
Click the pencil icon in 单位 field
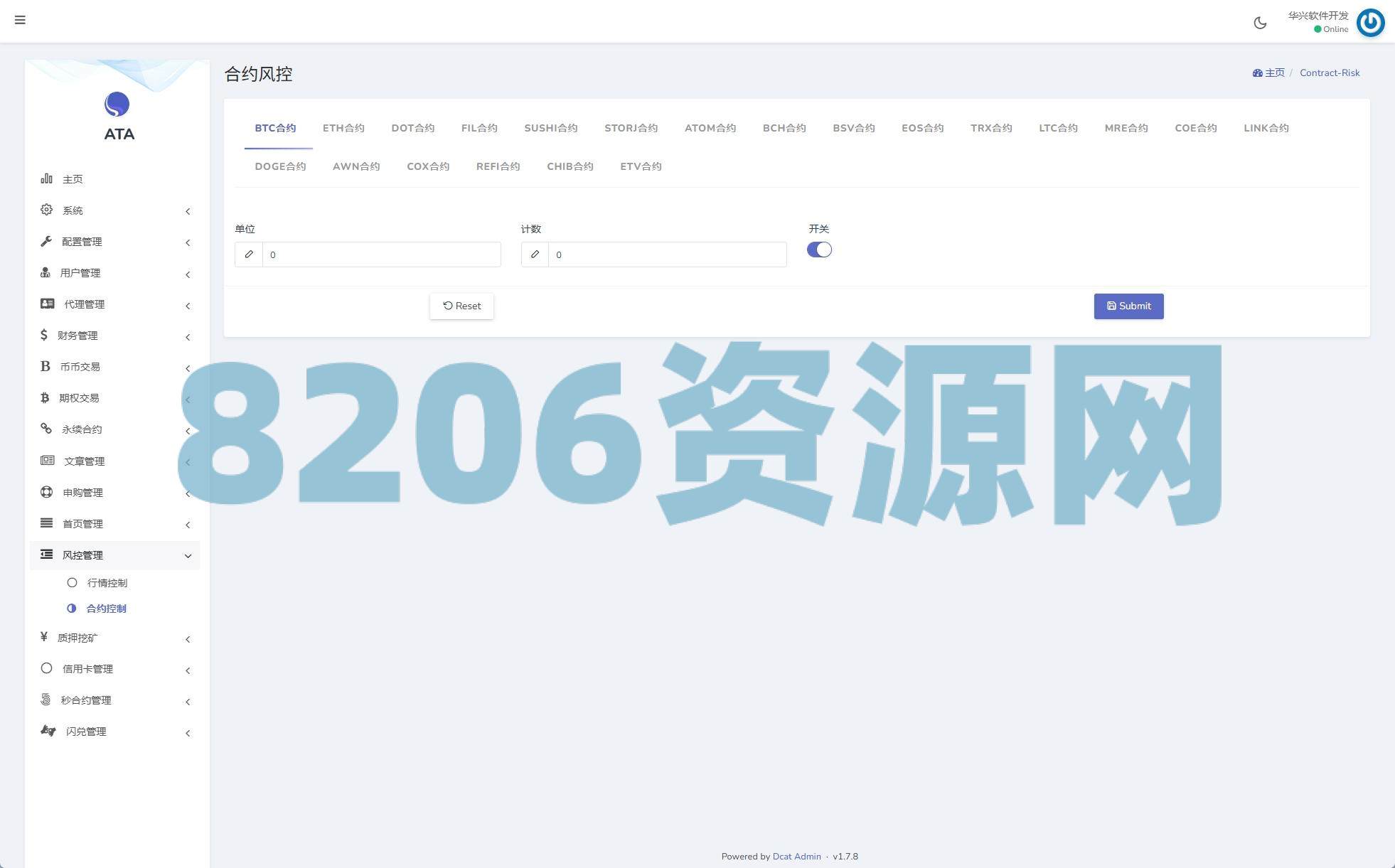249,254
